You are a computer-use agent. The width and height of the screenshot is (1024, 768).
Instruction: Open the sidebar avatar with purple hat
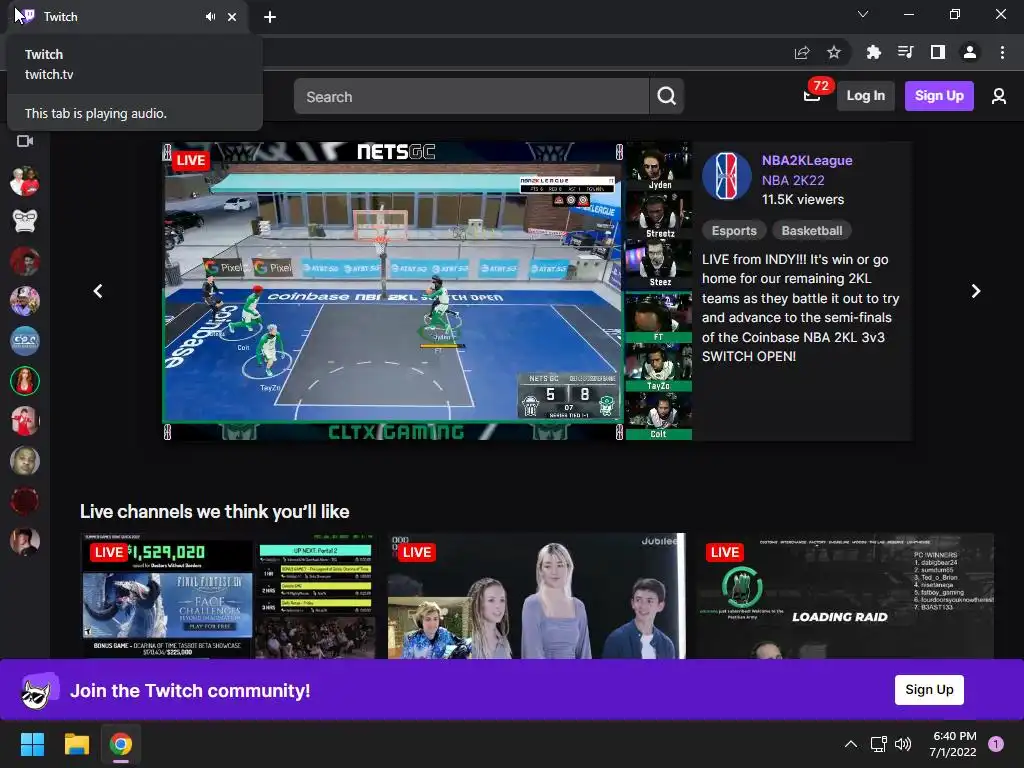click(25, 301)
